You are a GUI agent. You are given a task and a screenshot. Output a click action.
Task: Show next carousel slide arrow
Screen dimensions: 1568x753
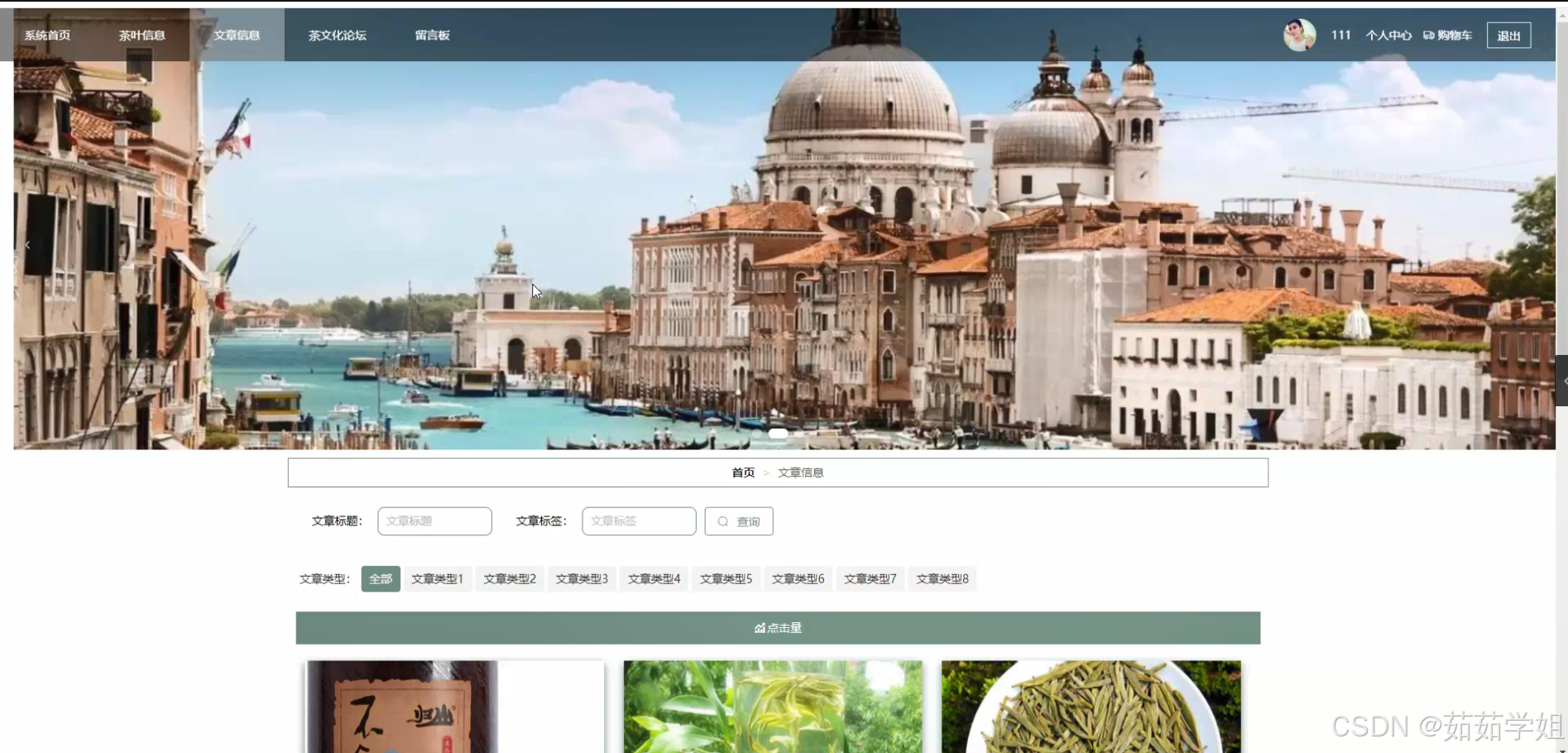1527,245
